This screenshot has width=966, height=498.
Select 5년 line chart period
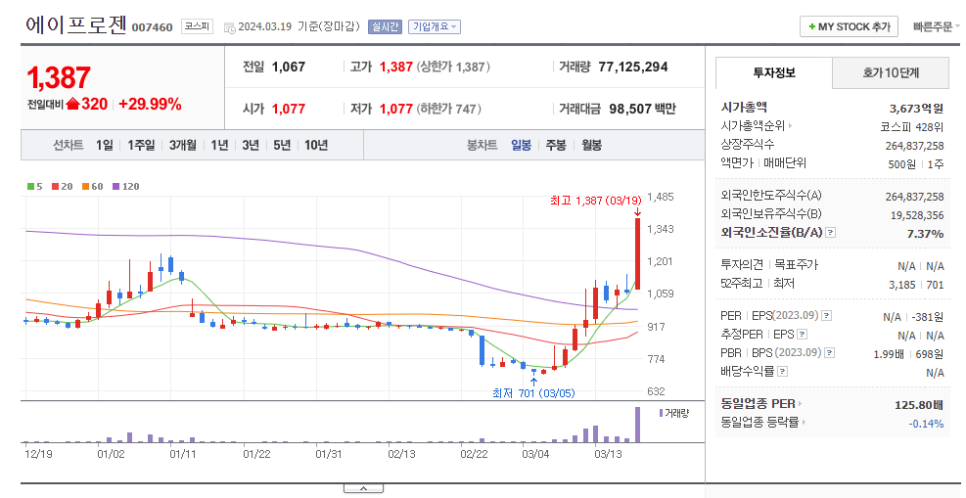pos(282,145)
